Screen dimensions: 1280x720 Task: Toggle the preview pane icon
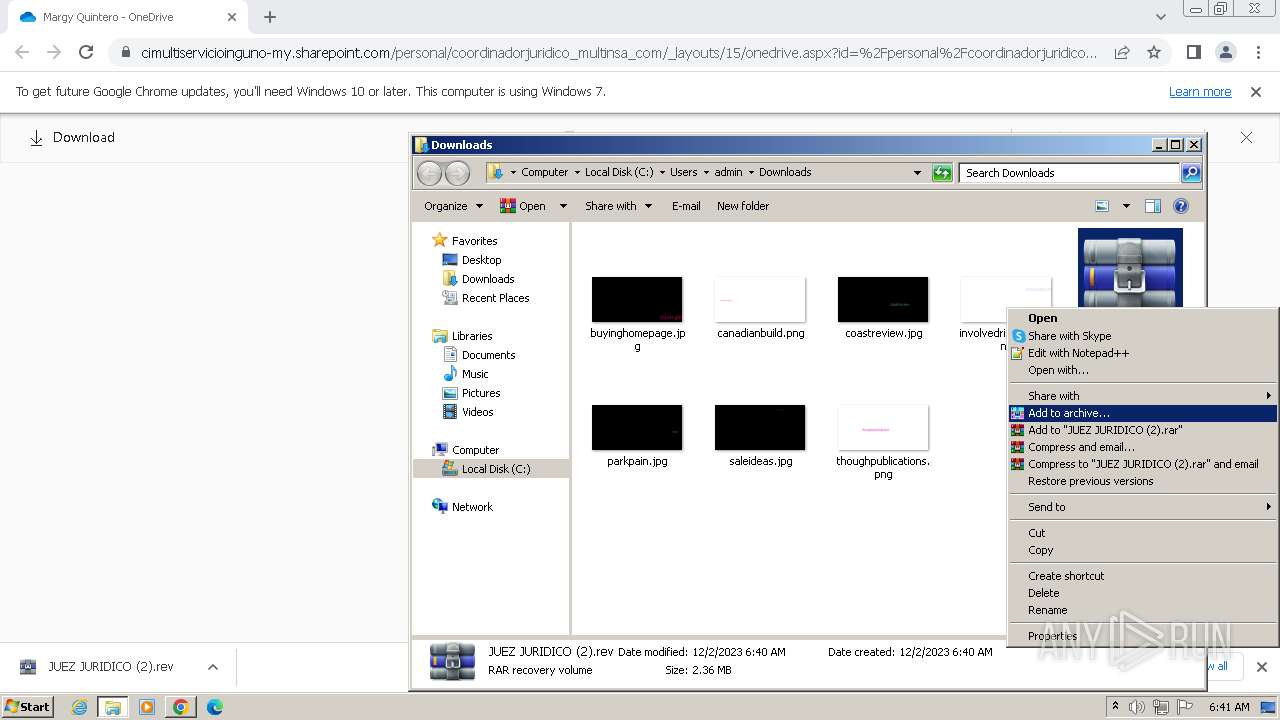point(1153,206)
